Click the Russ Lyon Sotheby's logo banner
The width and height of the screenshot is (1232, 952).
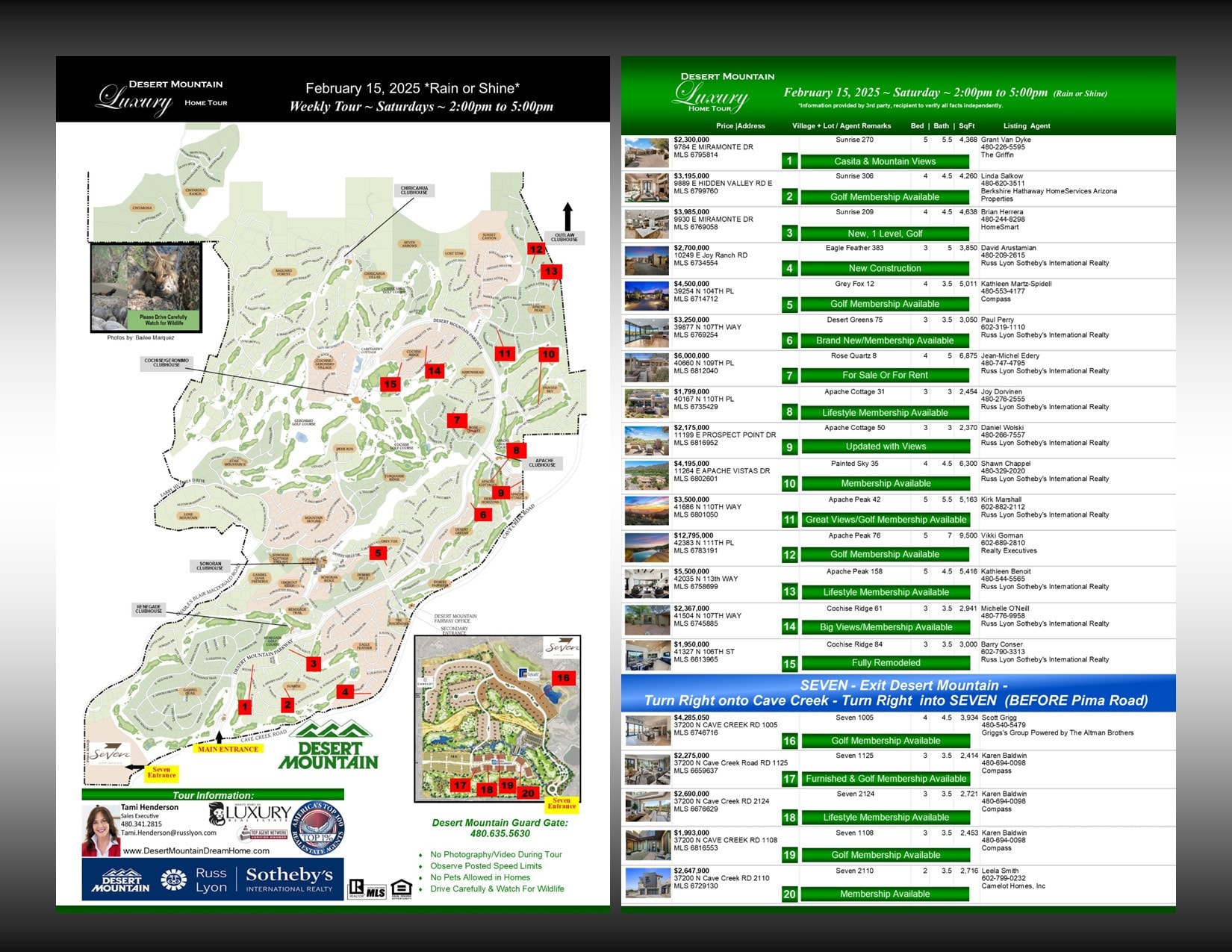tap(213, 880)
